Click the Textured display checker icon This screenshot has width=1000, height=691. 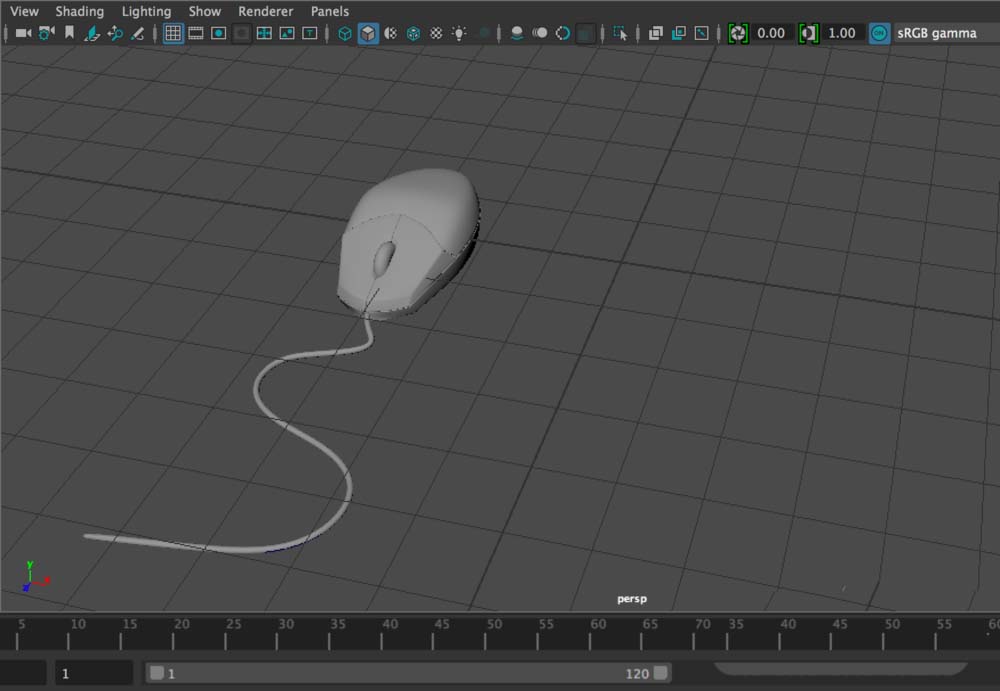(436, 33)
